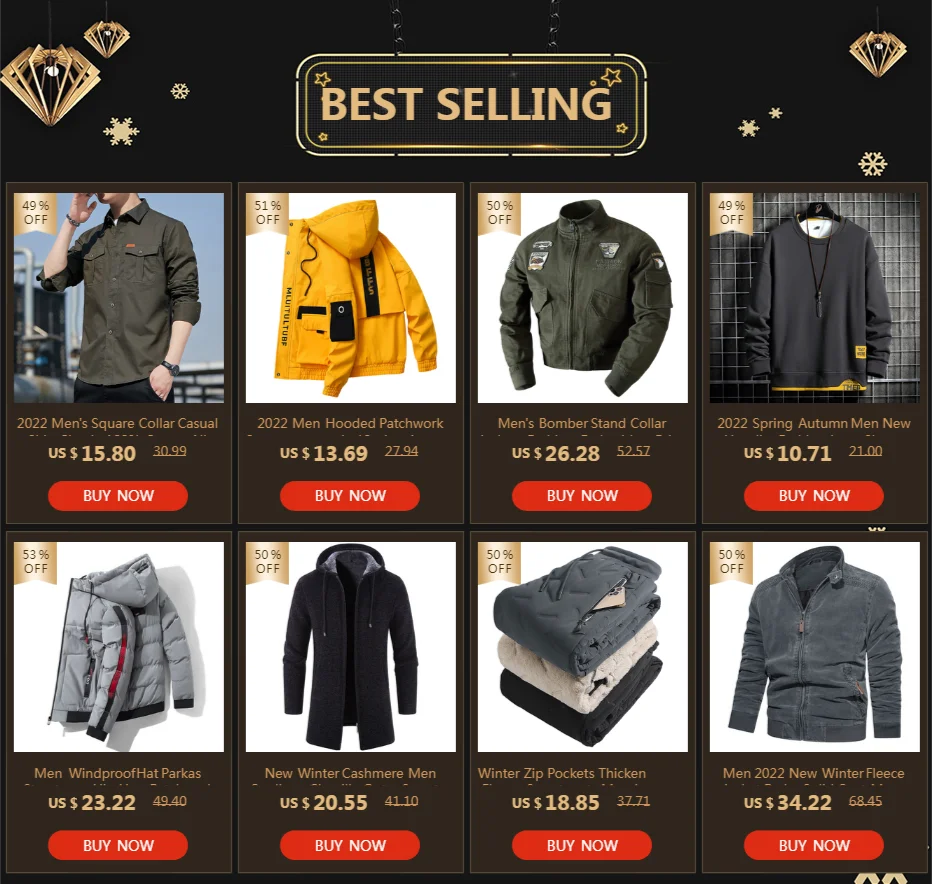Screen dimensions: 932x884
Task: Select the stacked fleece pants product image
Action: (x=582, y=647)
